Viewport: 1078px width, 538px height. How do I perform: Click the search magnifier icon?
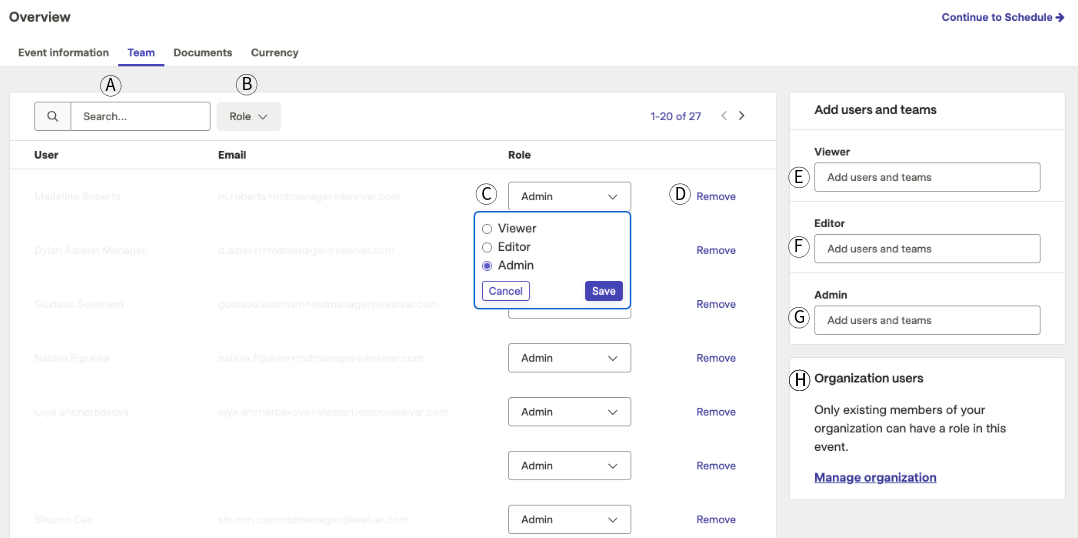point(53,117)
